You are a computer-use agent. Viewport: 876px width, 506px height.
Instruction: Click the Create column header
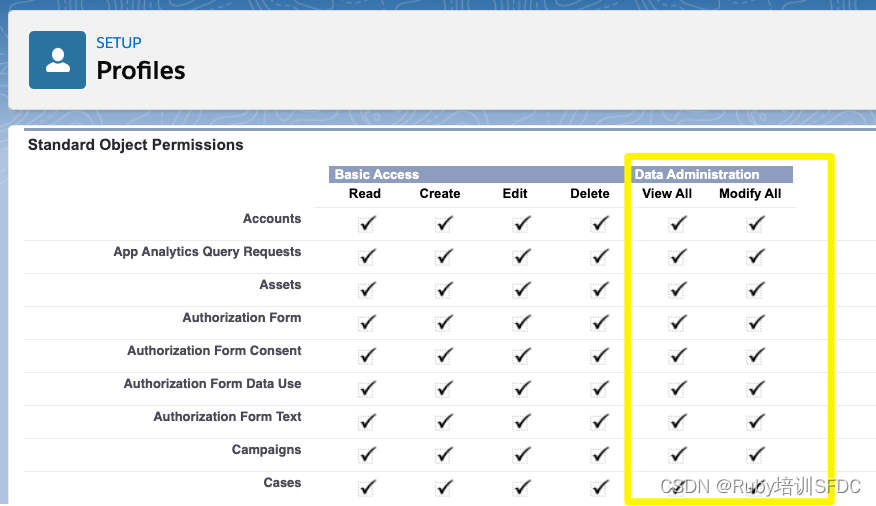[x=440, y=194]
